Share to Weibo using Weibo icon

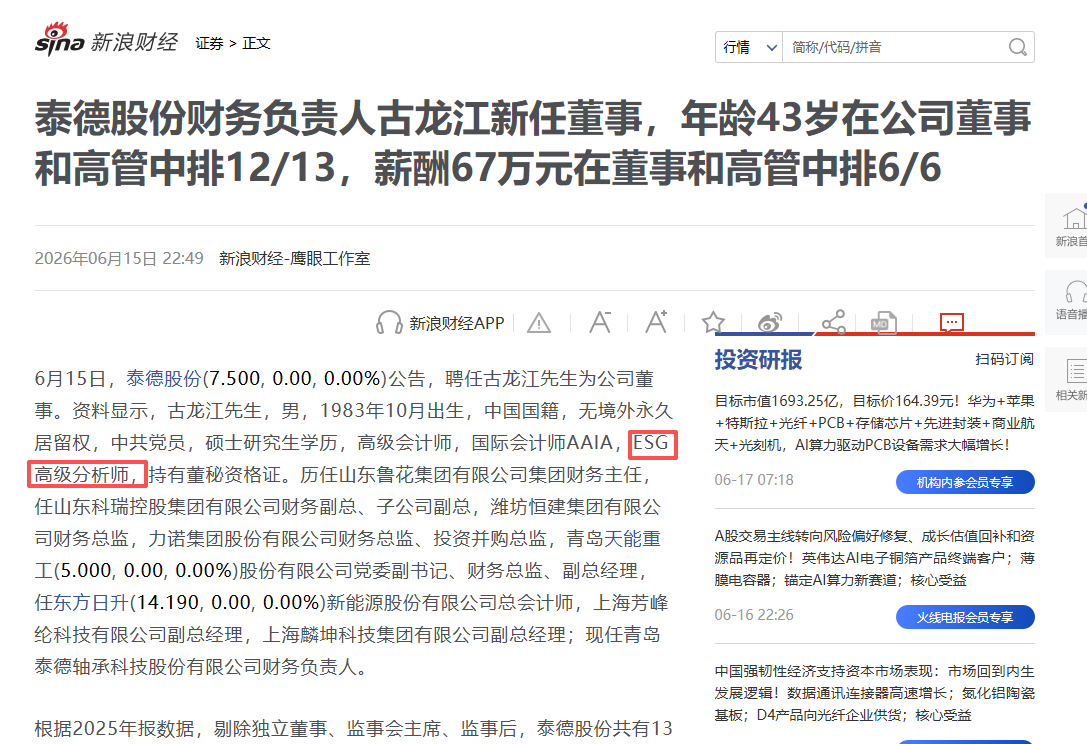point(769,322)
